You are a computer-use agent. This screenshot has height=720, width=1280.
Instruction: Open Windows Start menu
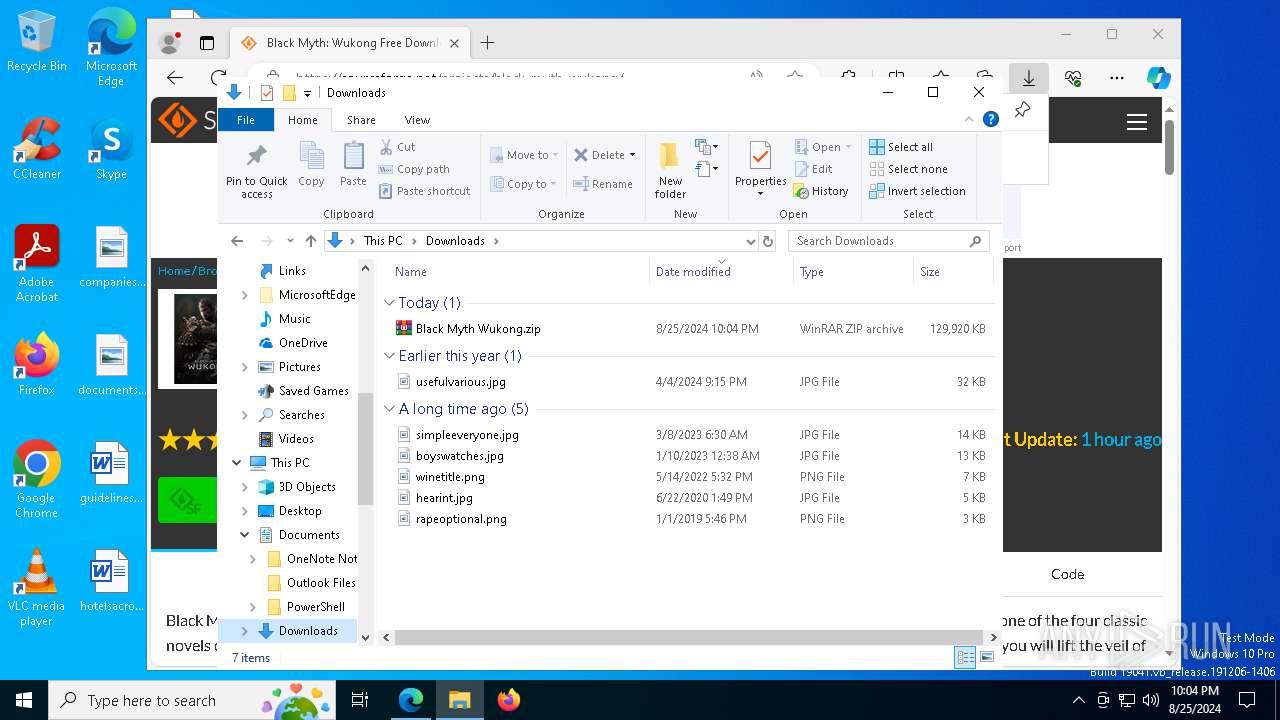[x=24, y=700]
